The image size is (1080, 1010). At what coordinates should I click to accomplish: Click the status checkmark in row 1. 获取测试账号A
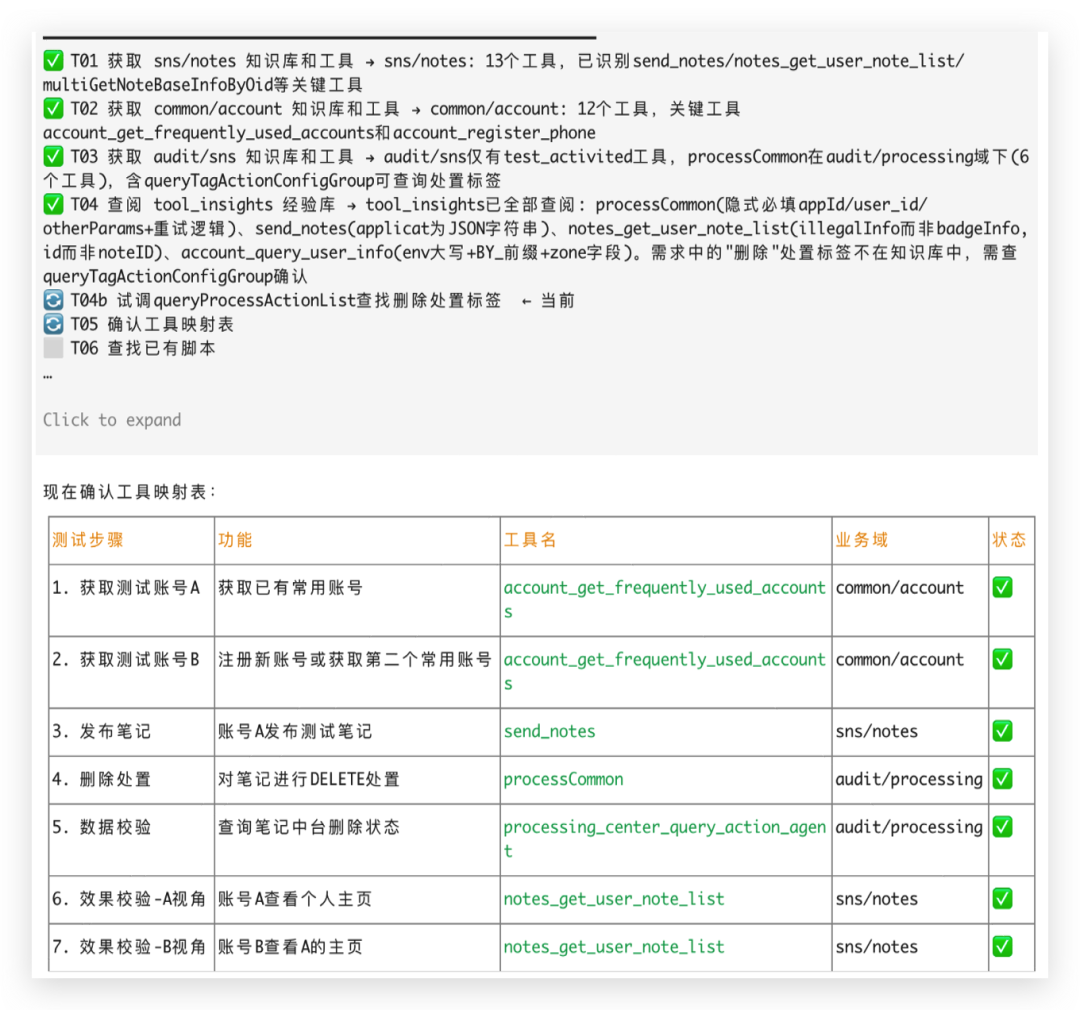tap(1002, 588)
